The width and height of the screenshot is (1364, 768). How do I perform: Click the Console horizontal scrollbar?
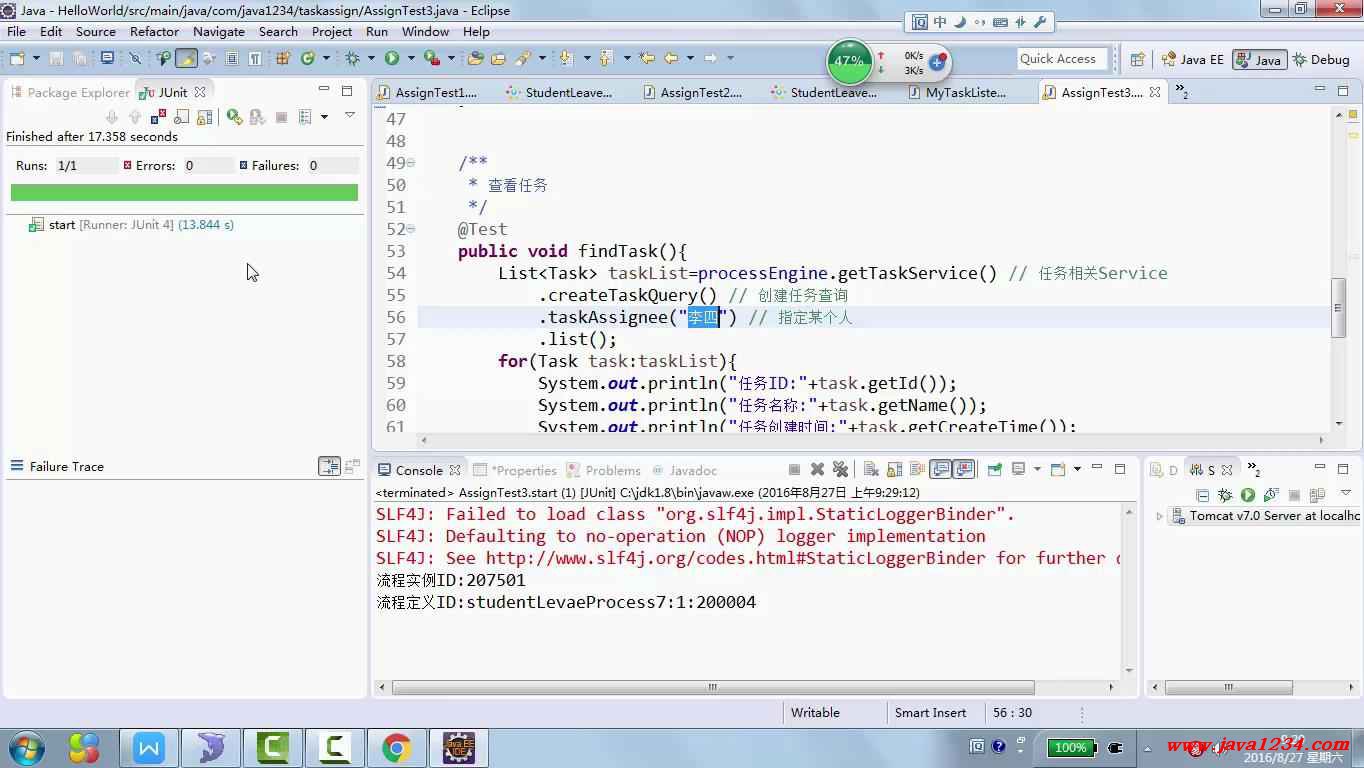tap(713, 688)
